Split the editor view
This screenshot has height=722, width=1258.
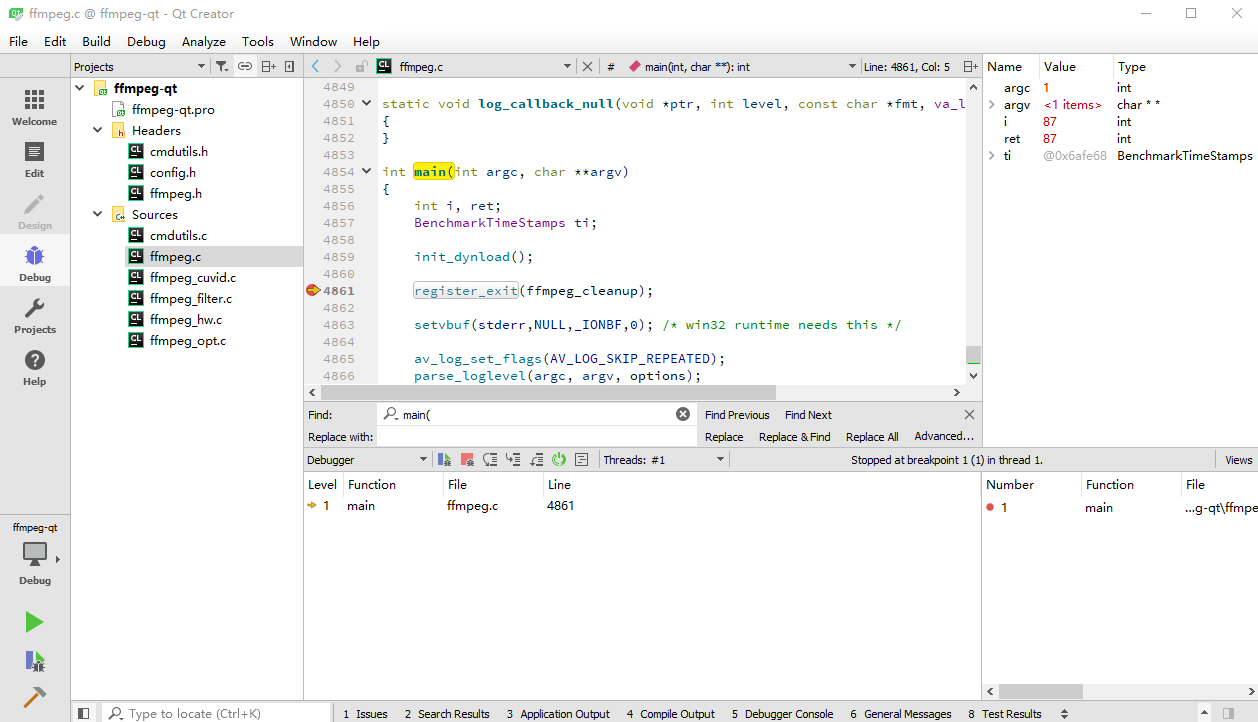tap(970, 66)
